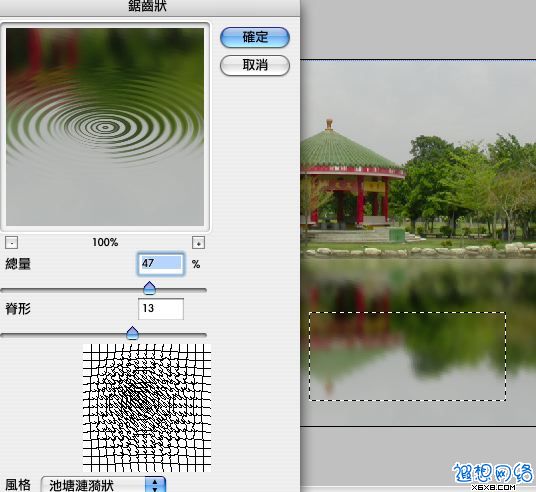
Task: Click the center of ripple rings in preview
Action: 105,128
